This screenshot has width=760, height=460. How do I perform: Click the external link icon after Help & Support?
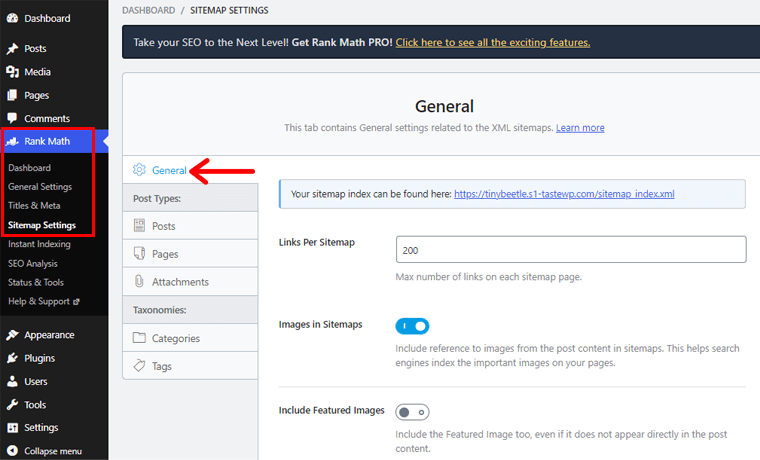click(76, 301)
